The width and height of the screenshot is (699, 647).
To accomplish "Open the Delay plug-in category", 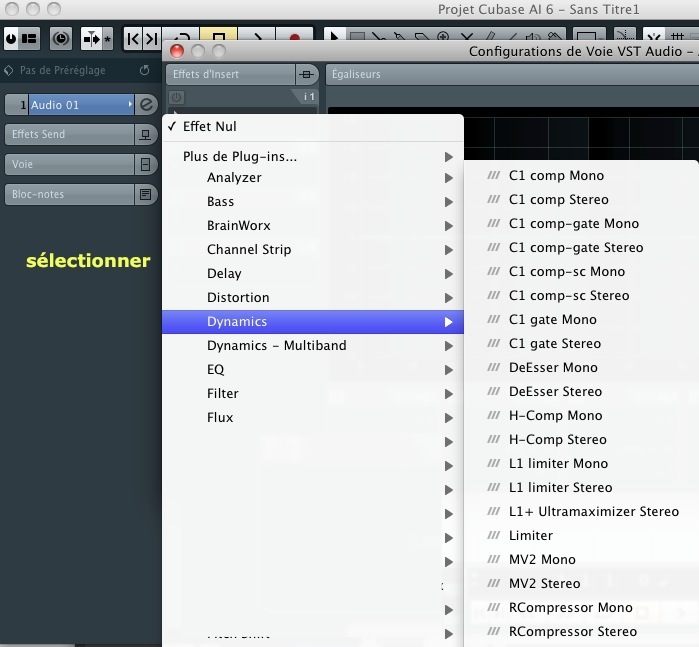I will point(312,274).
